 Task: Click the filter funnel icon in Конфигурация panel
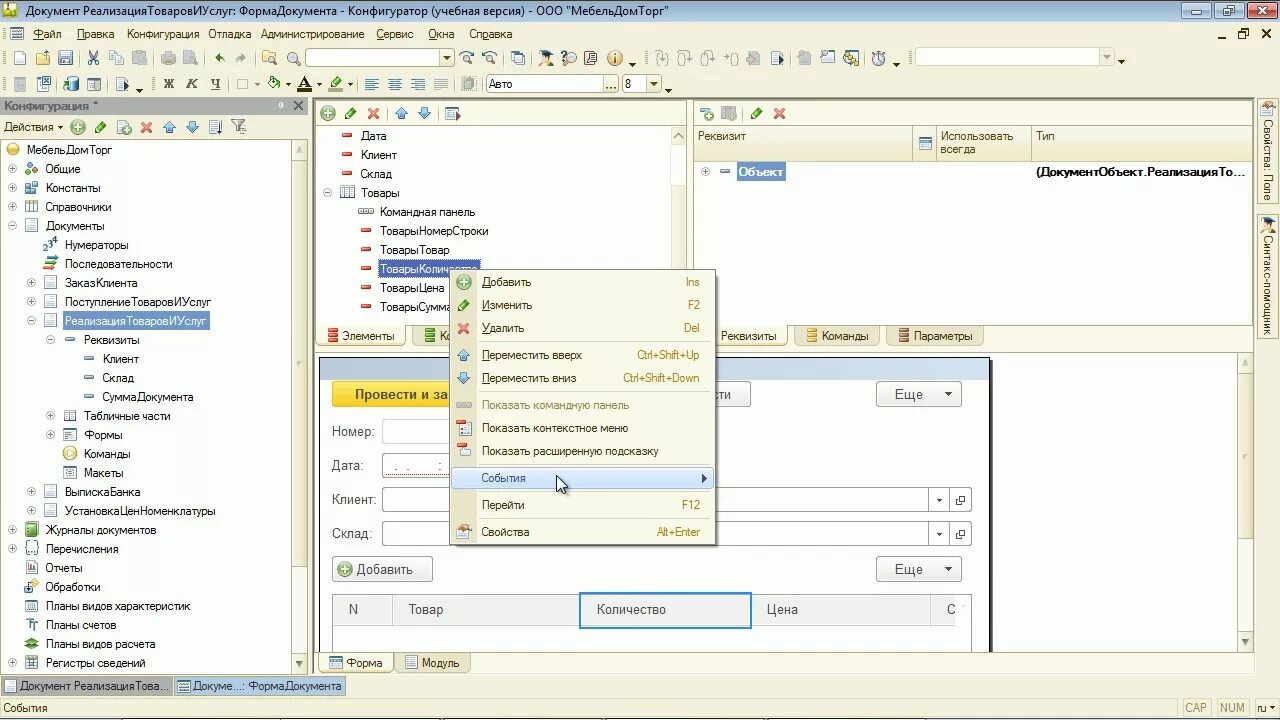pyautogui.click(x=238, y=127)
